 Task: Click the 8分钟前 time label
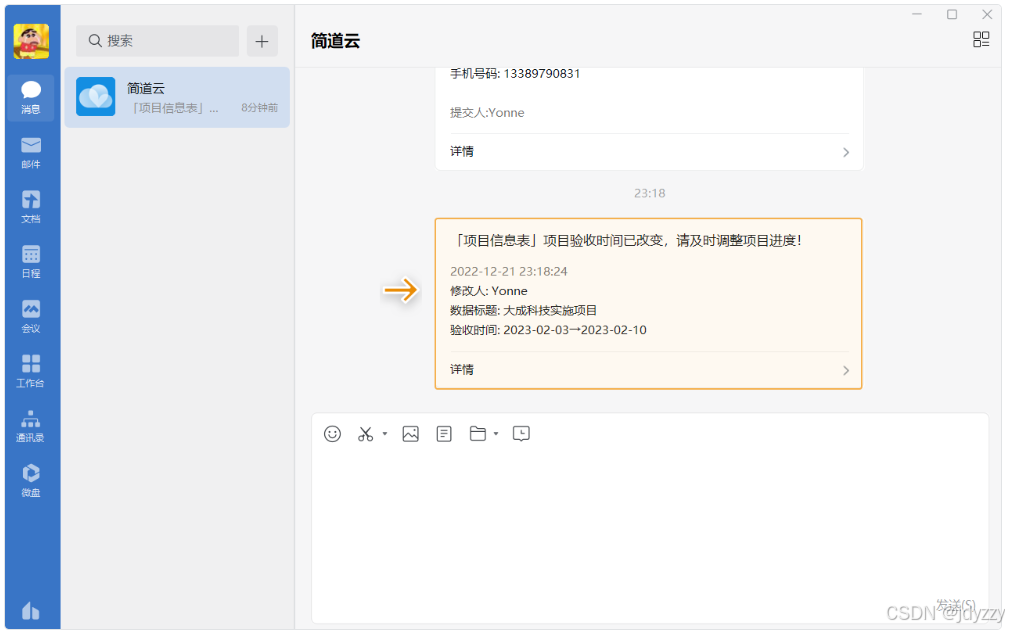pyautogui.click(x=259, y=108)
